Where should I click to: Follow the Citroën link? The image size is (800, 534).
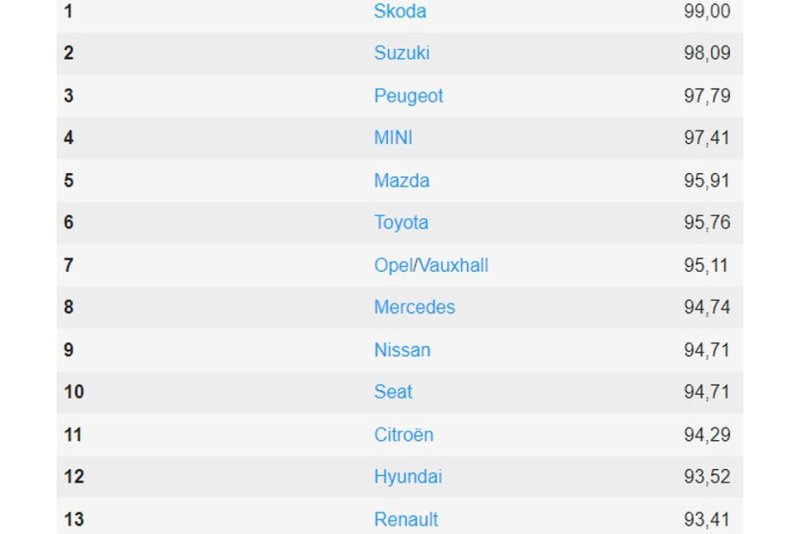pos(404,435)
